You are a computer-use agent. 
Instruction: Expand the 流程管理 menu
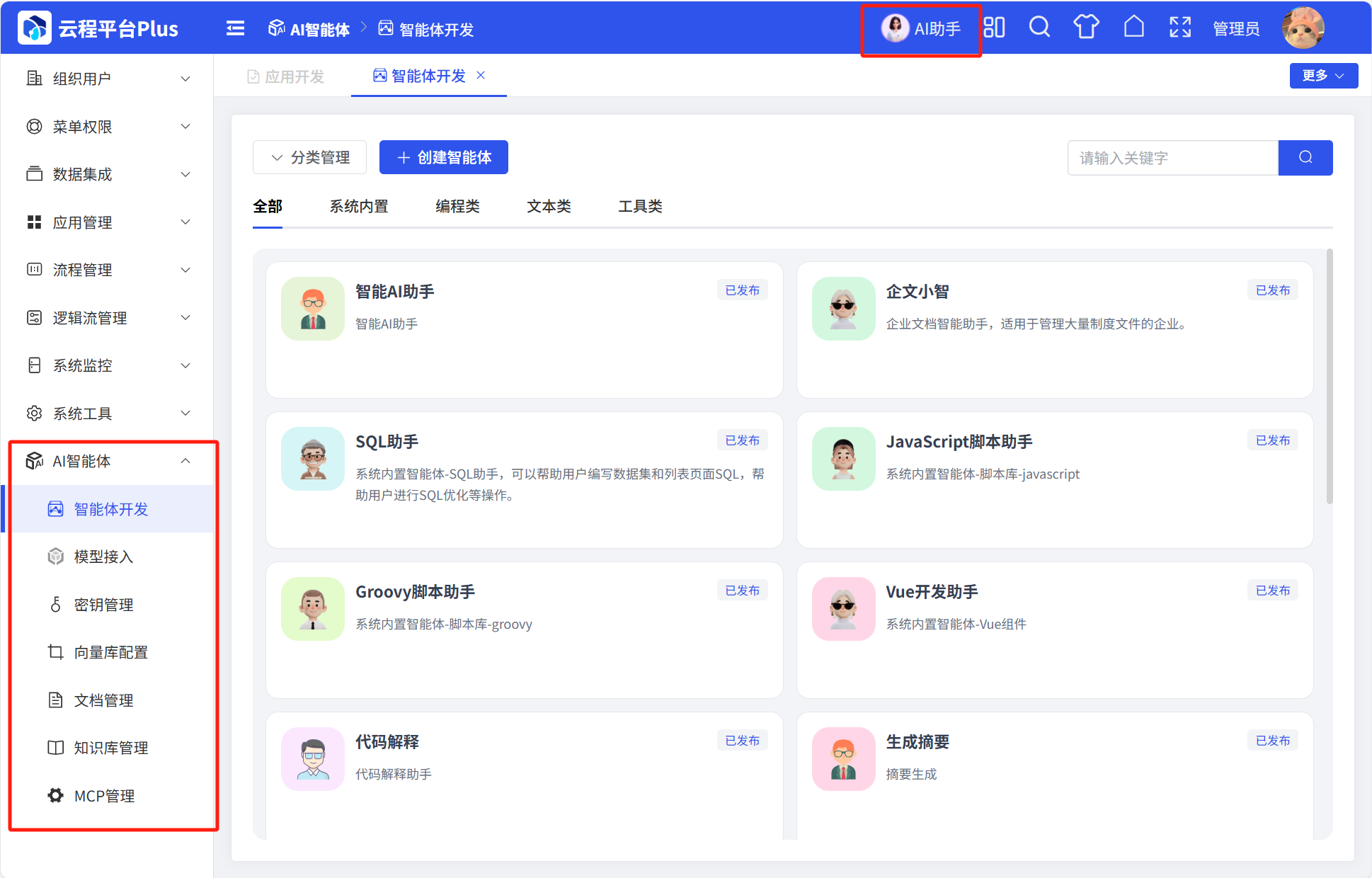click(107, 270)
